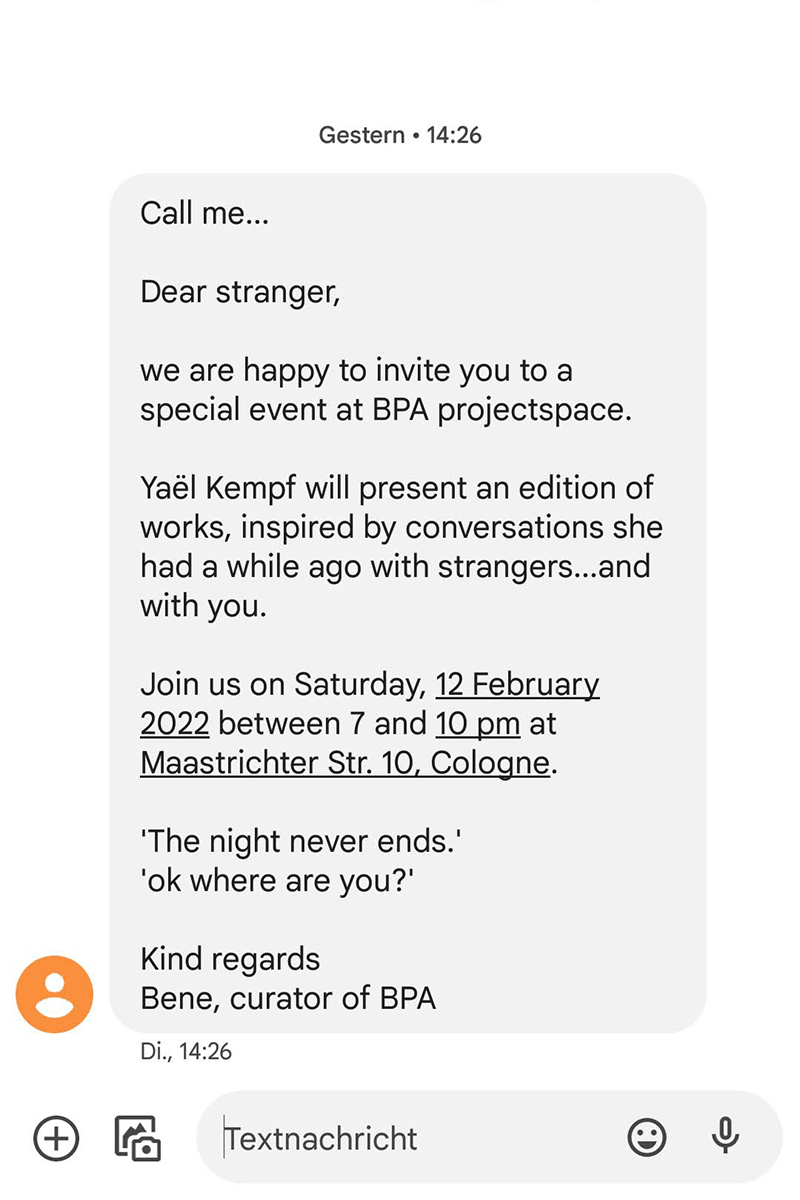
Task: Open the orange contact avatar
Action: (x=54, y=994)
